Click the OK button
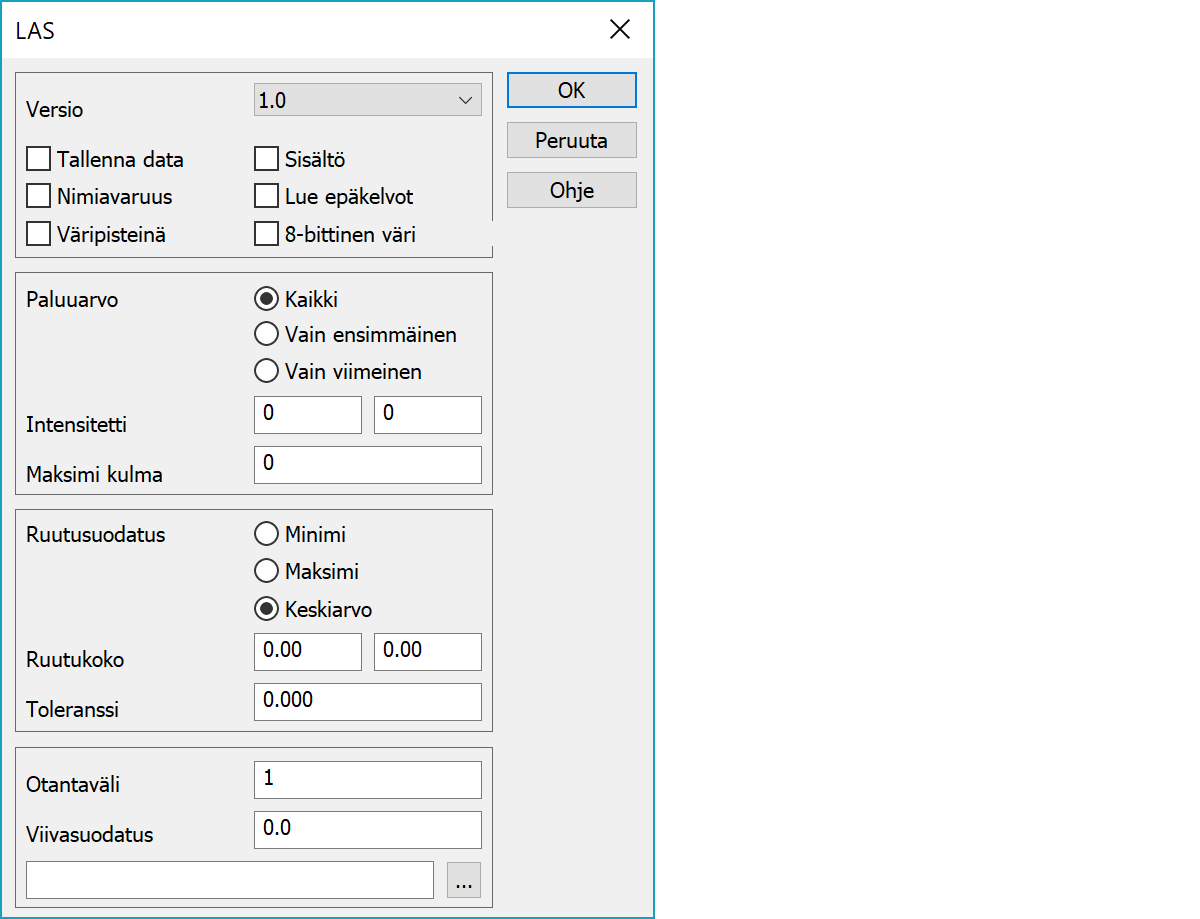The width and height of the screenshot is (1200, 919). [571, 90]
